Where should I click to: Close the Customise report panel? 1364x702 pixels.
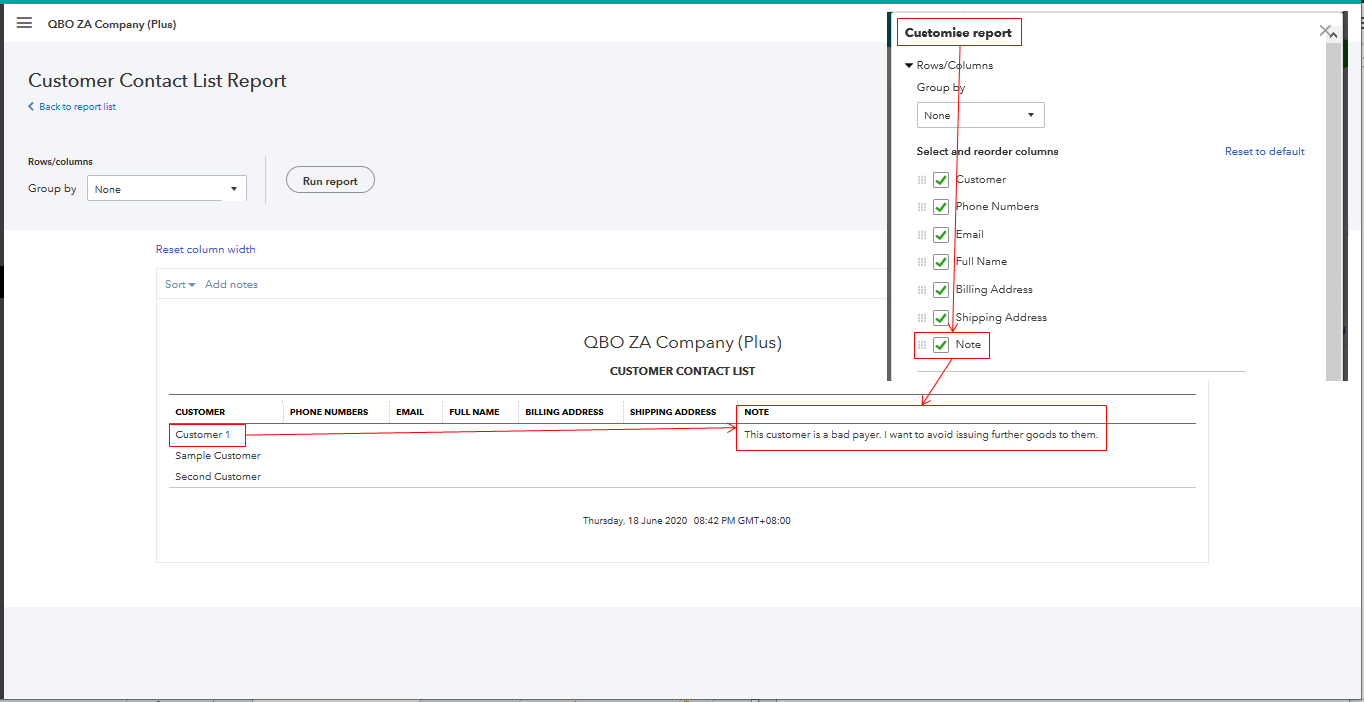[1326, 30]
